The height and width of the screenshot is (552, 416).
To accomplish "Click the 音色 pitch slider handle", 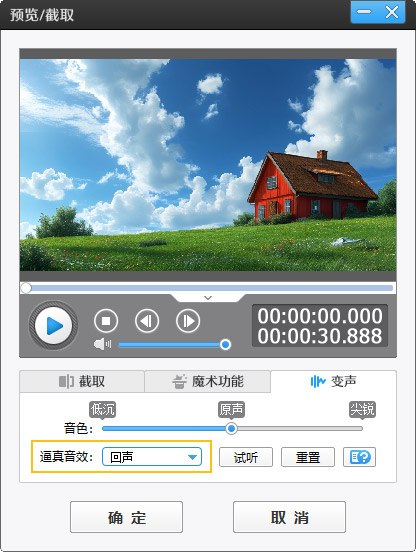I will 231,428.
